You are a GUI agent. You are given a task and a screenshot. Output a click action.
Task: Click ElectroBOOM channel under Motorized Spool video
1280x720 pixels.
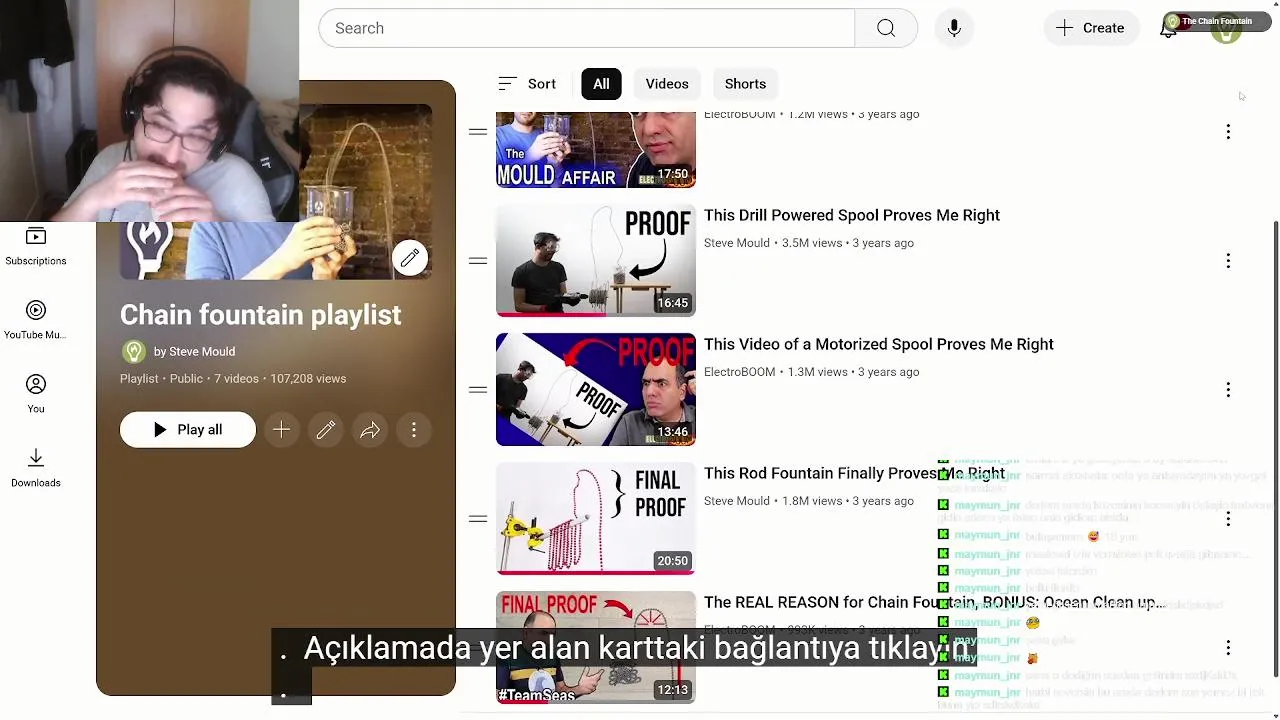(740, 372)
